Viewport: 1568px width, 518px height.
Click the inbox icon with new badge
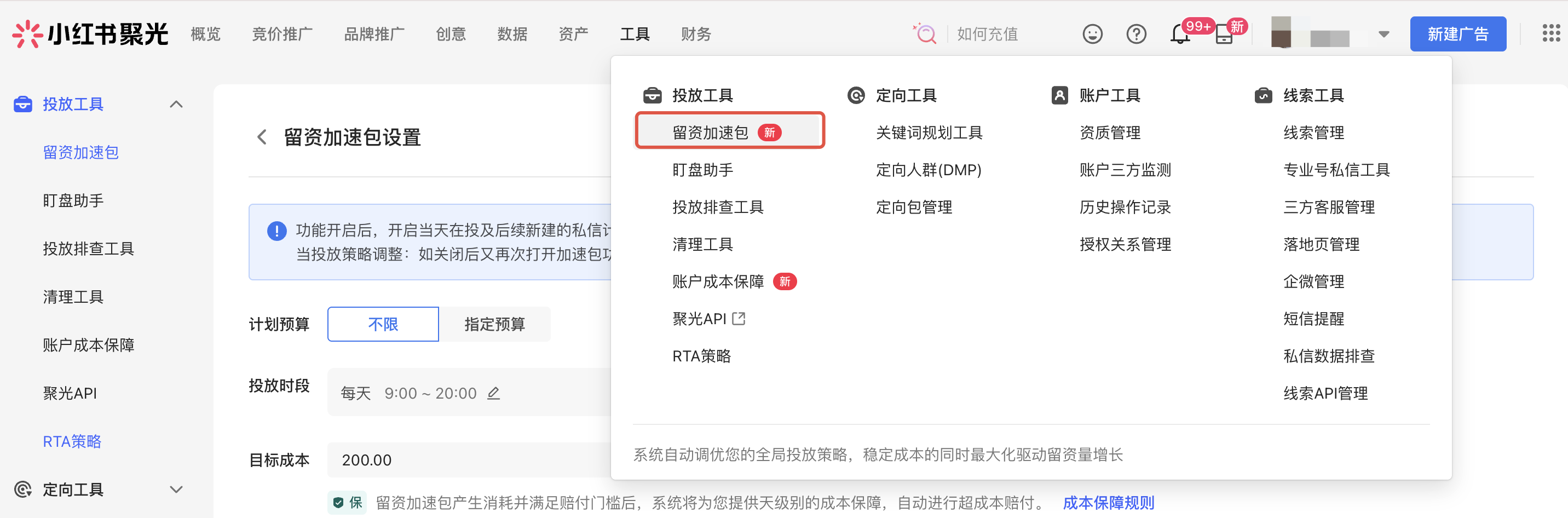[x=1224, y=34]
